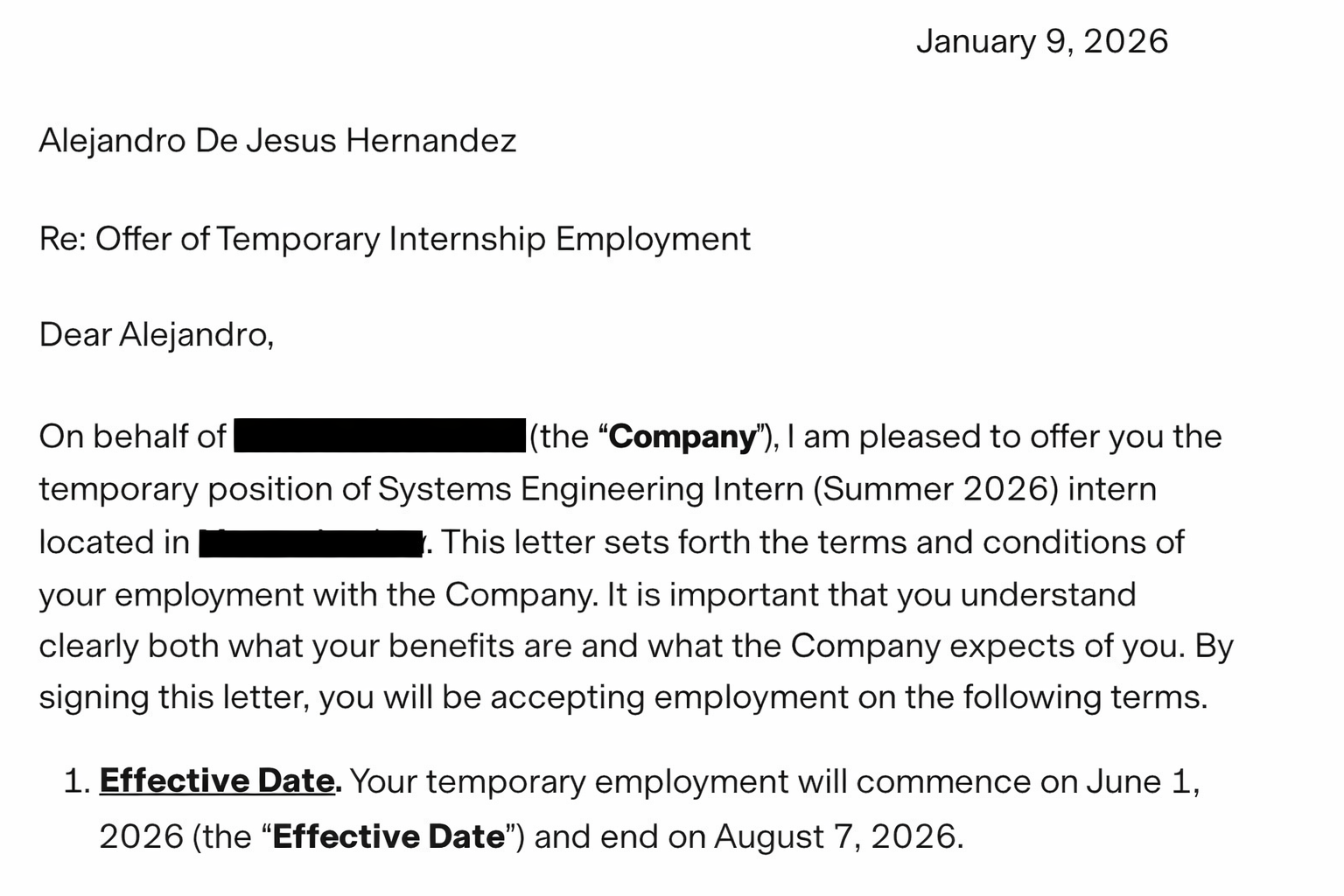Click the name Alejandro De Jesus Hernandez

[x=277, y=141]
